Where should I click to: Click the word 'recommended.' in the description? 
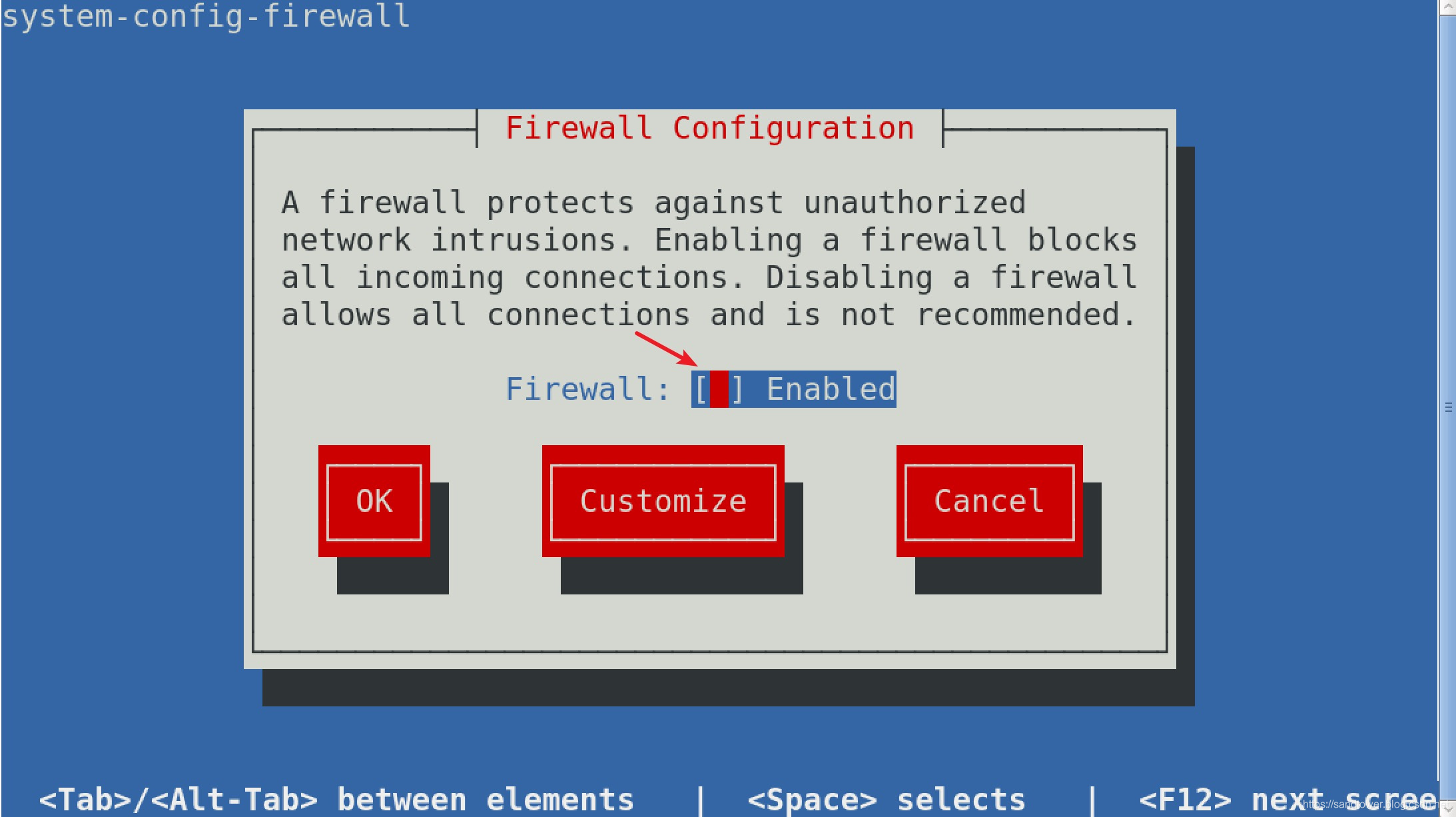click(x=1026, y=315)
